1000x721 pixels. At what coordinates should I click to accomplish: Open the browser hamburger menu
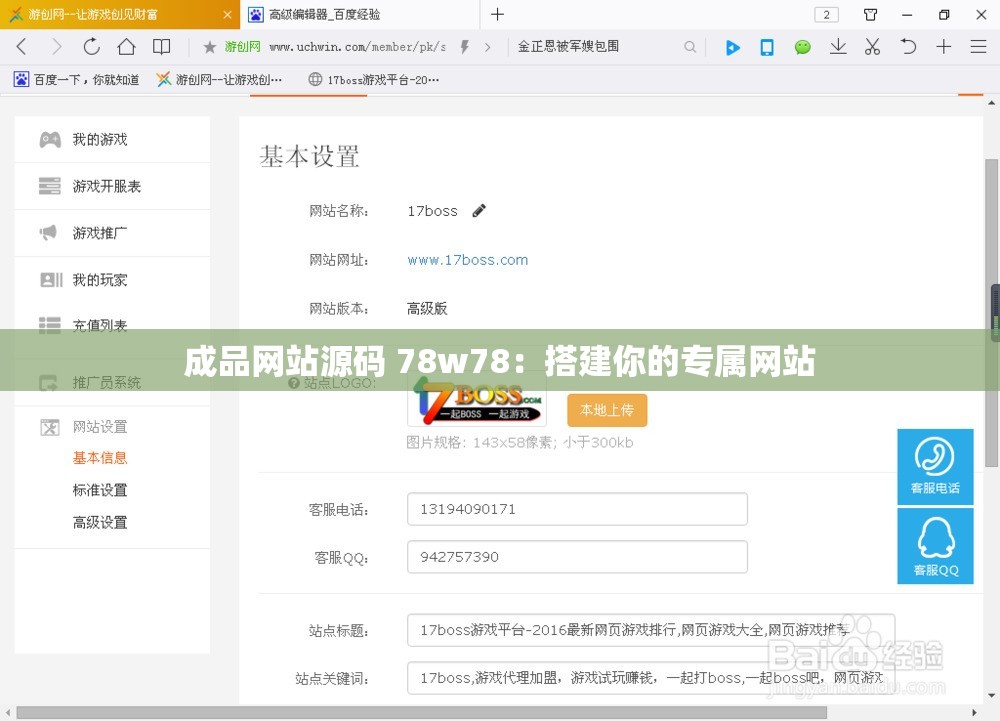[978, 47]
